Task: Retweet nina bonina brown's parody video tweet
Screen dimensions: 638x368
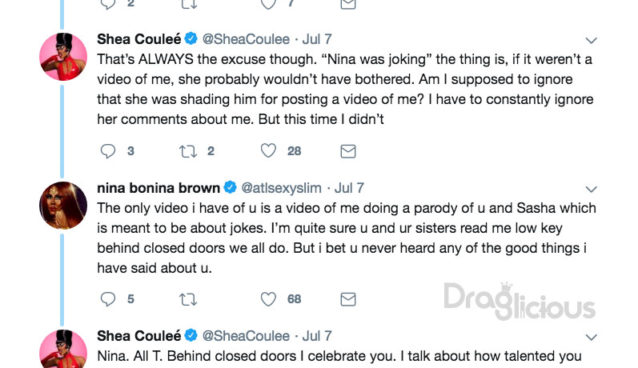Action: [188, 300]
